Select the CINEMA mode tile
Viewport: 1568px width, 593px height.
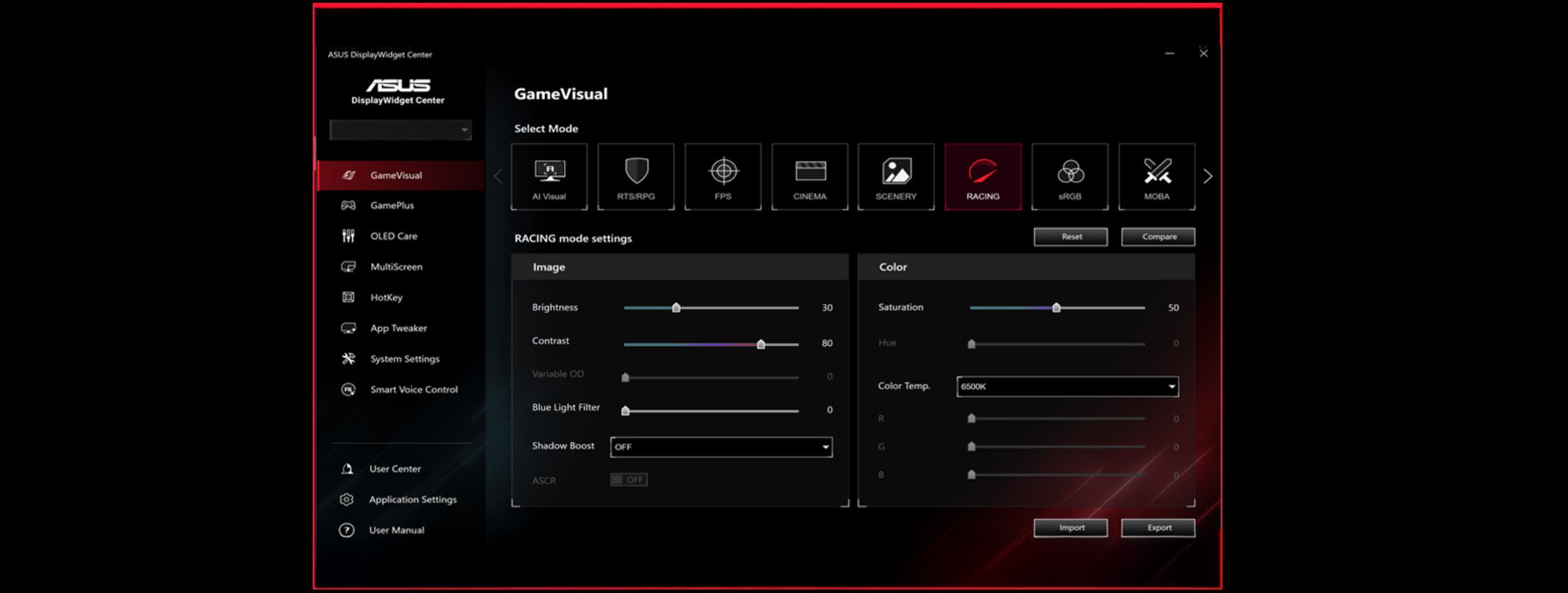pos(810,176)
